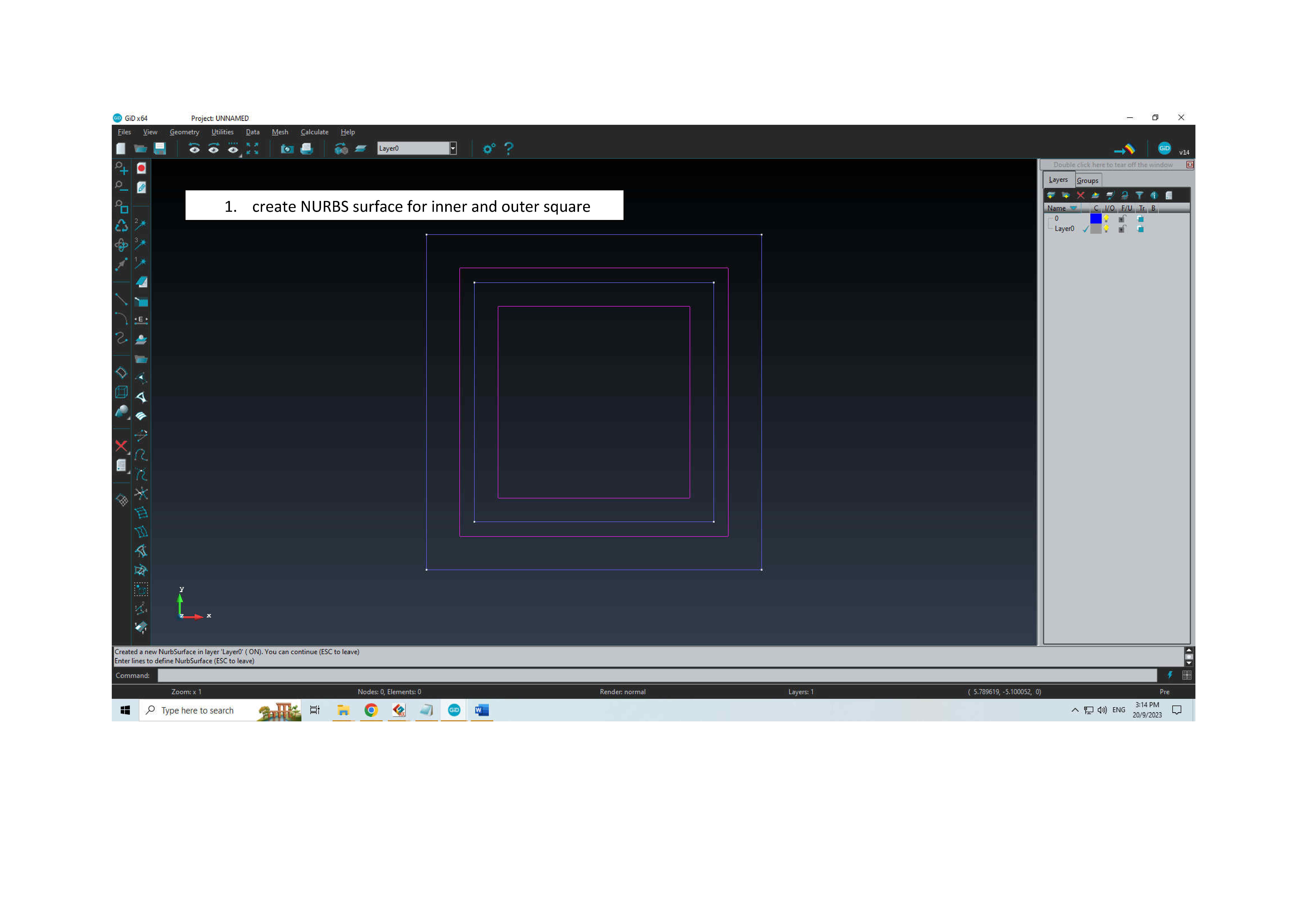This screenshot has height=924, width=1307.
Task: Click the Save project floppy icon
Action: (160, 149)
